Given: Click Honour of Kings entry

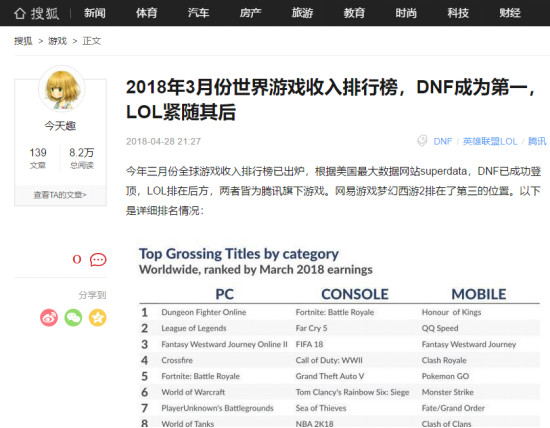Looking at the screenshot, I should (x=451, y=312).
